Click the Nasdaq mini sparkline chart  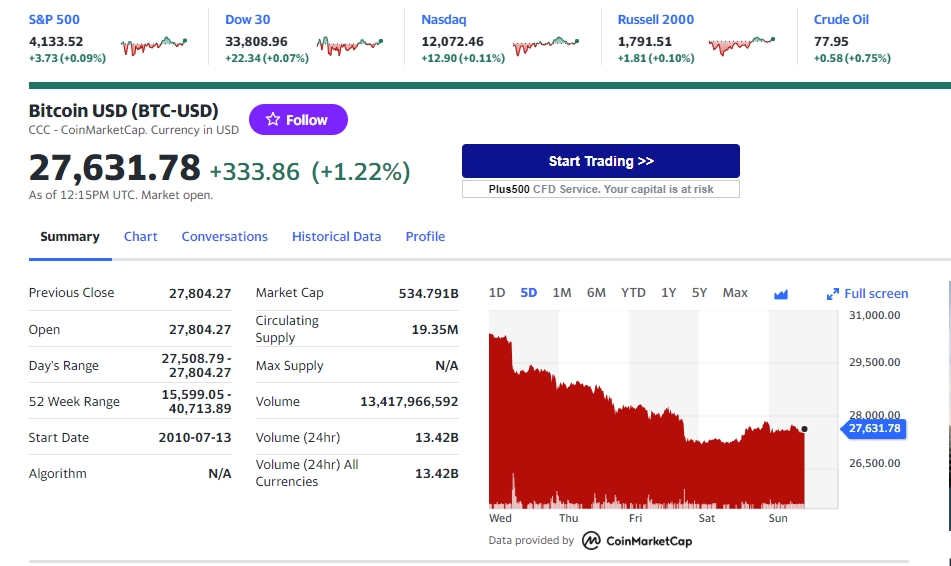pos(546,45)
